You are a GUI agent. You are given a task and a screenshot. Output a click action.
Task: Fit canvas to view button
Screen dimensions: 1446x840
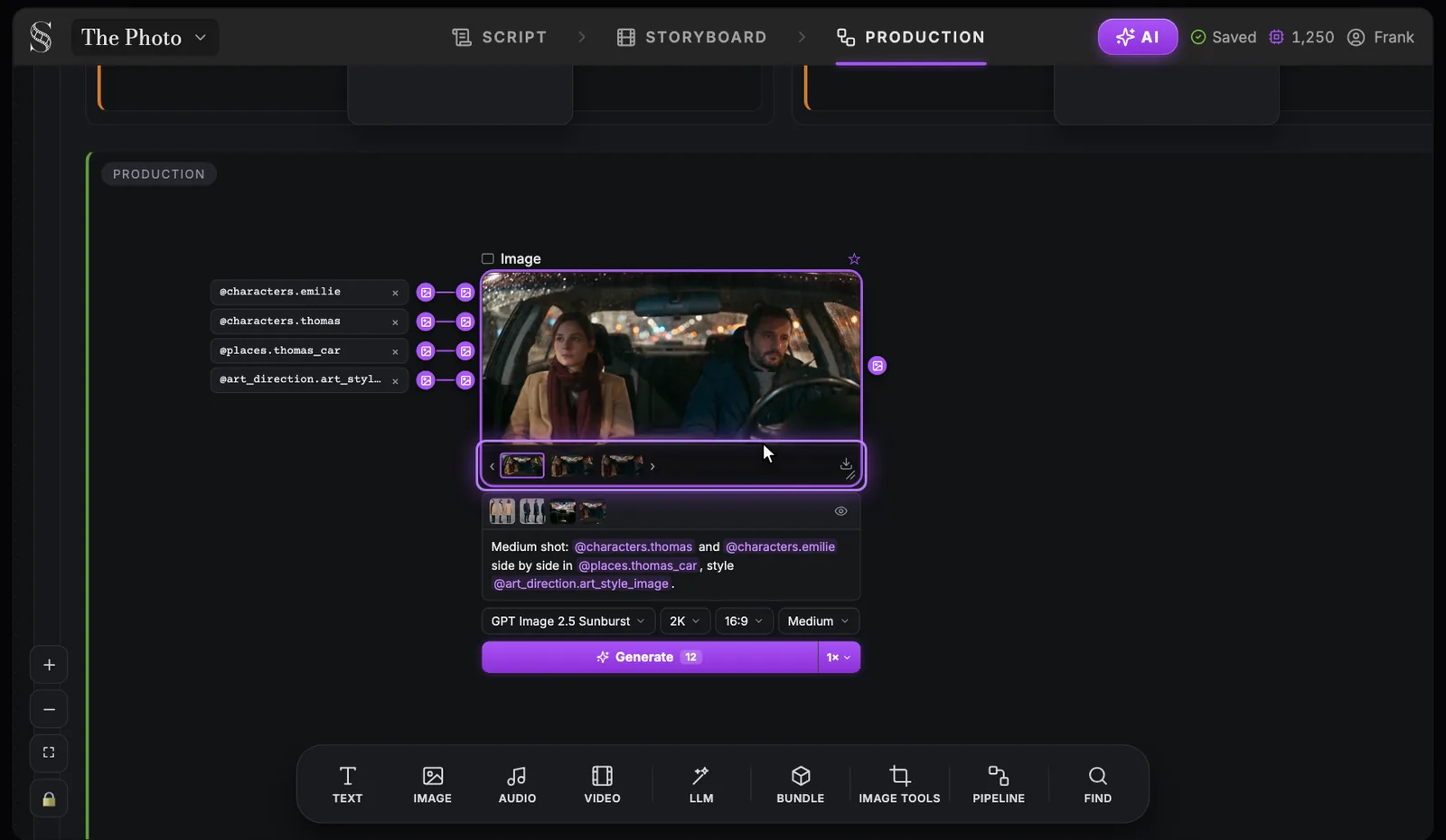(49, 752)
